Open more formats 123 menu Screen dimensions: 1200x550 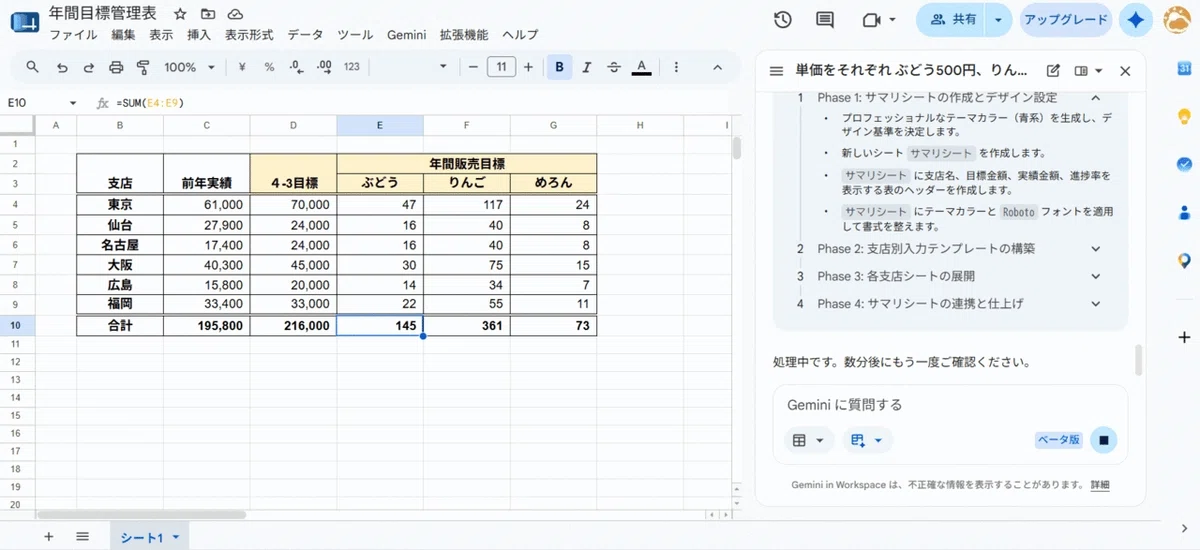pos(351,67)
